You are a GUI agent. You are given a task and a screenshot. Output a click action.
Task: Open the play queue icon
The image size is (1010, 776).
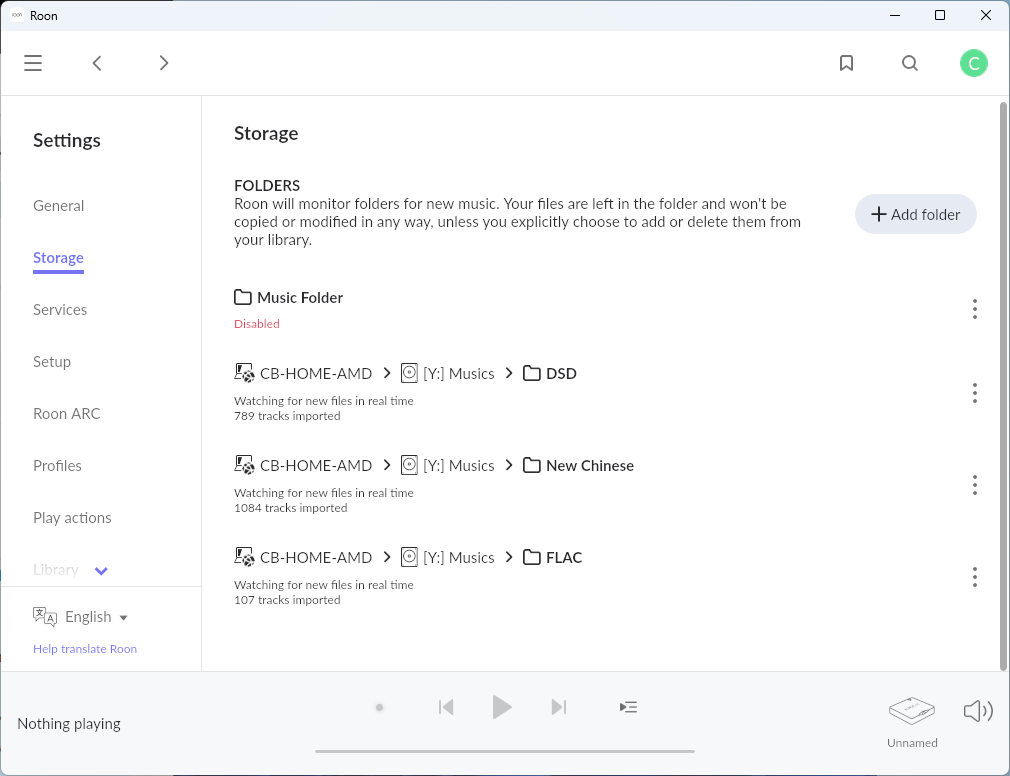point(628,707)
